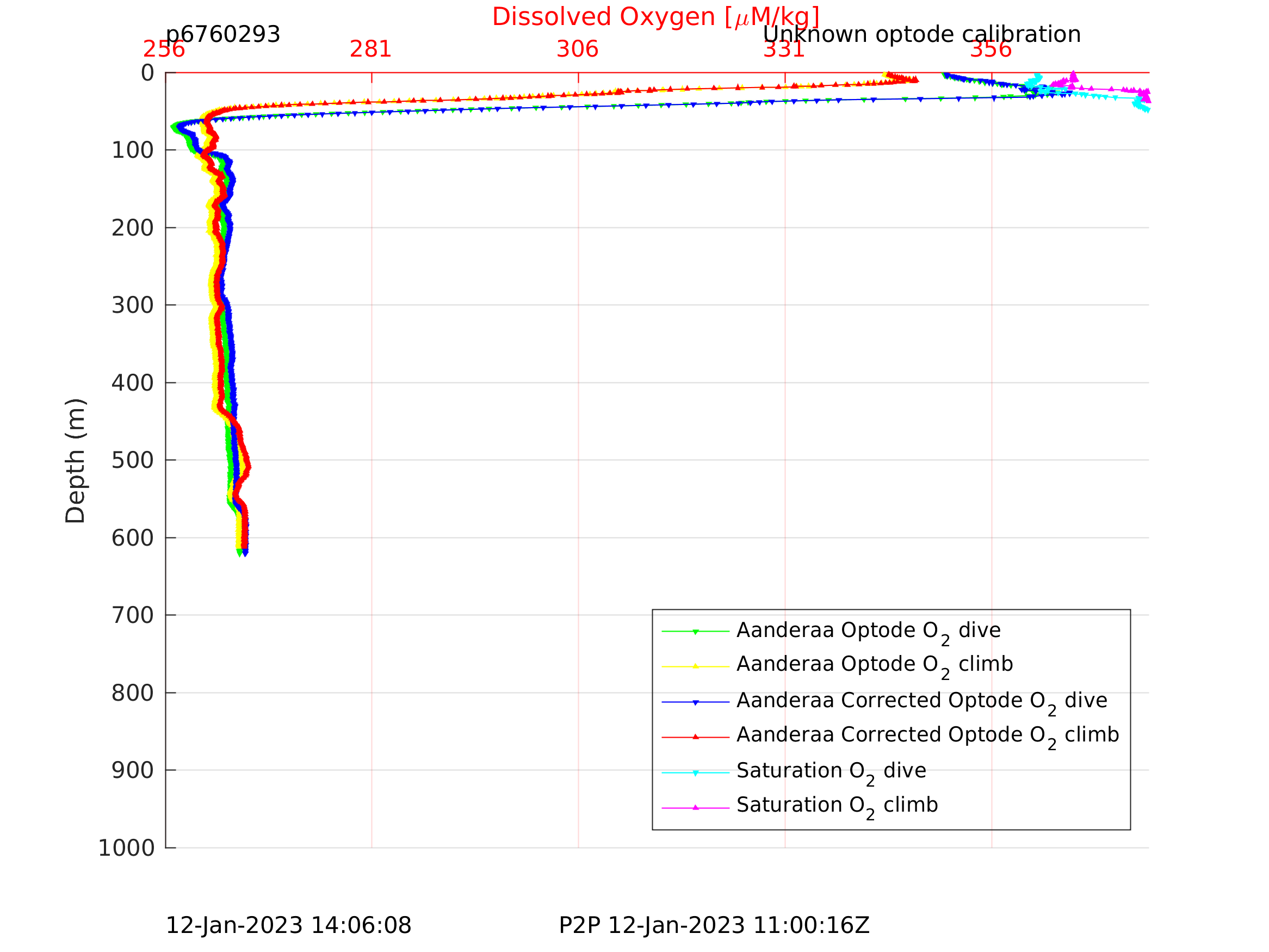Click the 'Depth (m)' y-axis label
1269x952 pixels.
(75, 460)
